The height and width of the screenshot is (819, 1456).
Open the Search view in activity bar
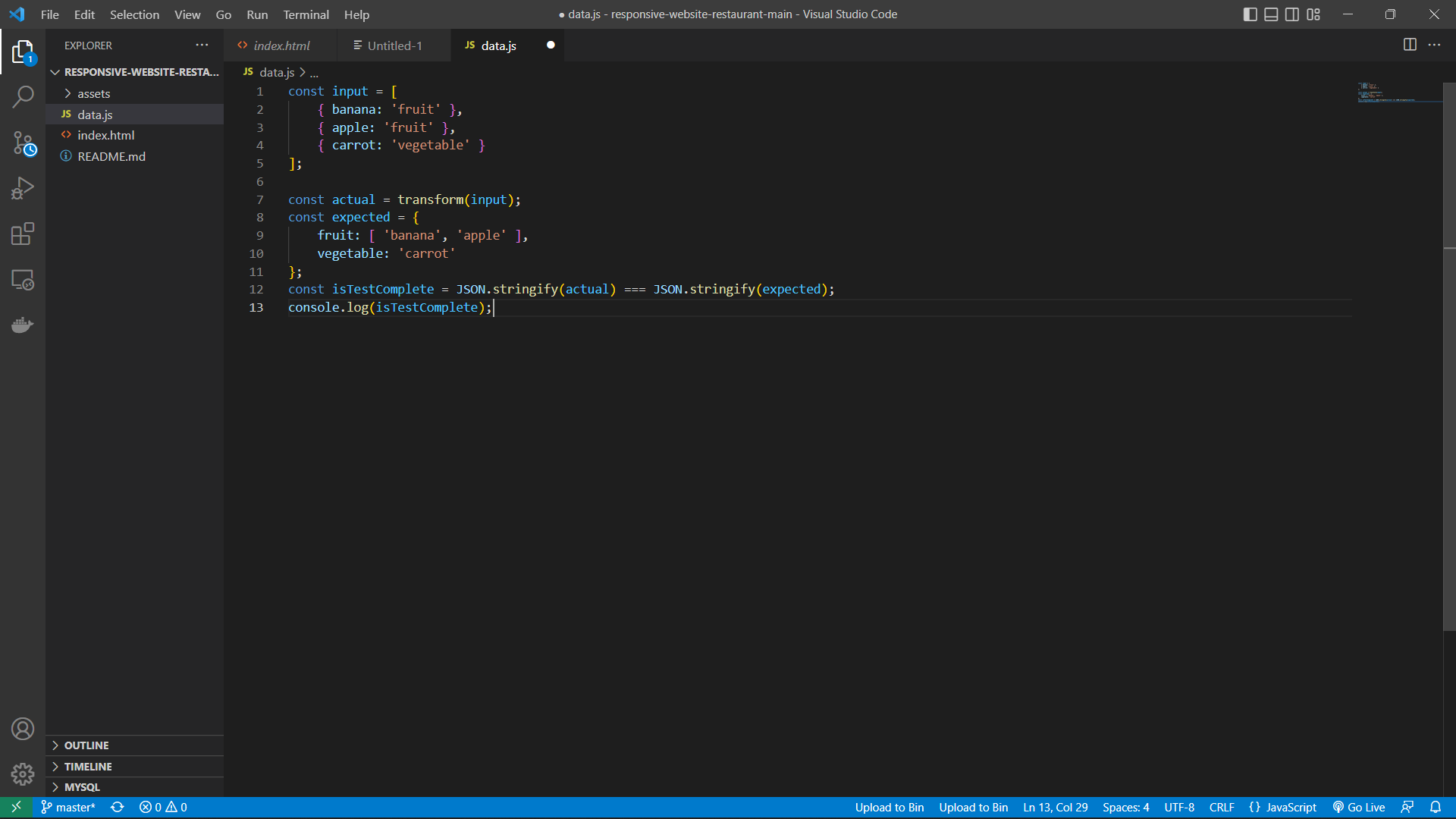23,97
